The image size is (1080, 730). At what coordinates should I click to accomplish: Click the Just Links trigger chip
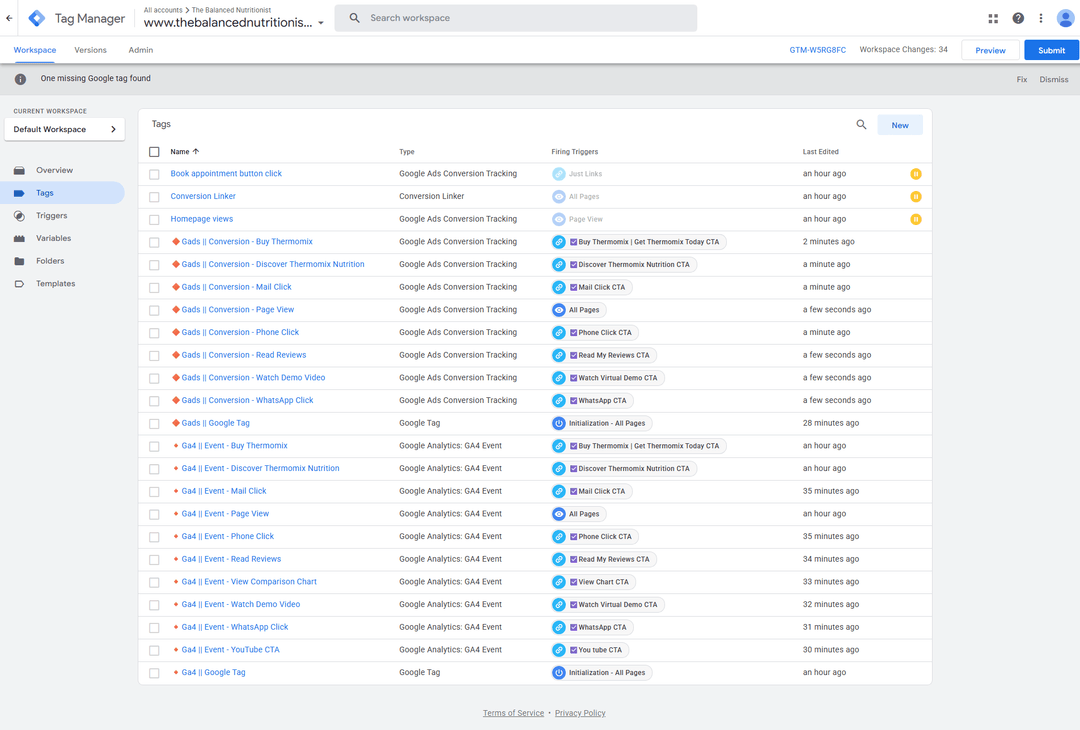point(578,174)
